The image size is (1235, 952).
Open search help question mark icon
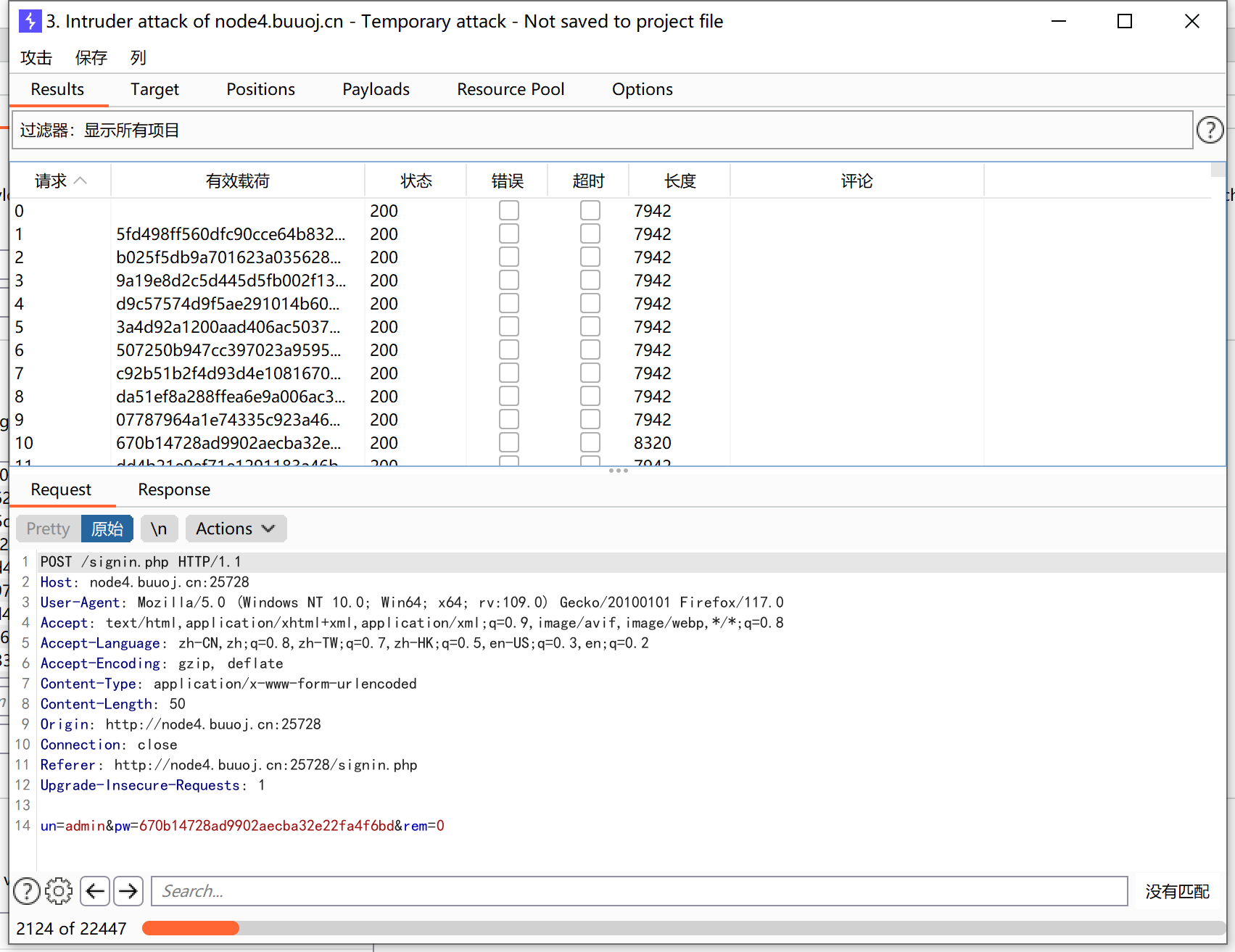pos(27,891)
